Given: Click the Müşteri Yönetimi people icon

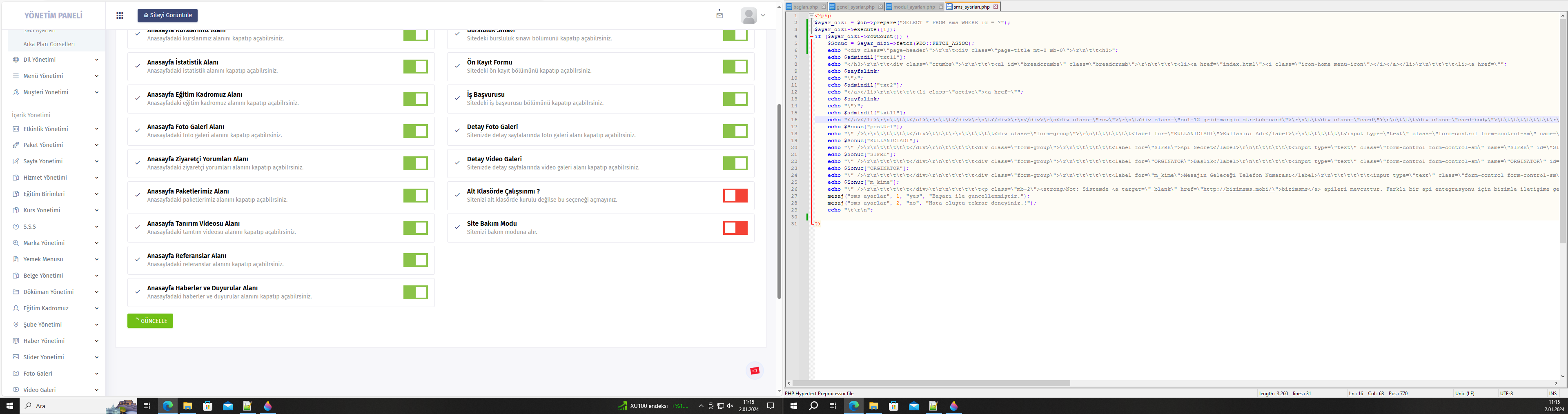Looking at the screenshot, I should 16,93.
